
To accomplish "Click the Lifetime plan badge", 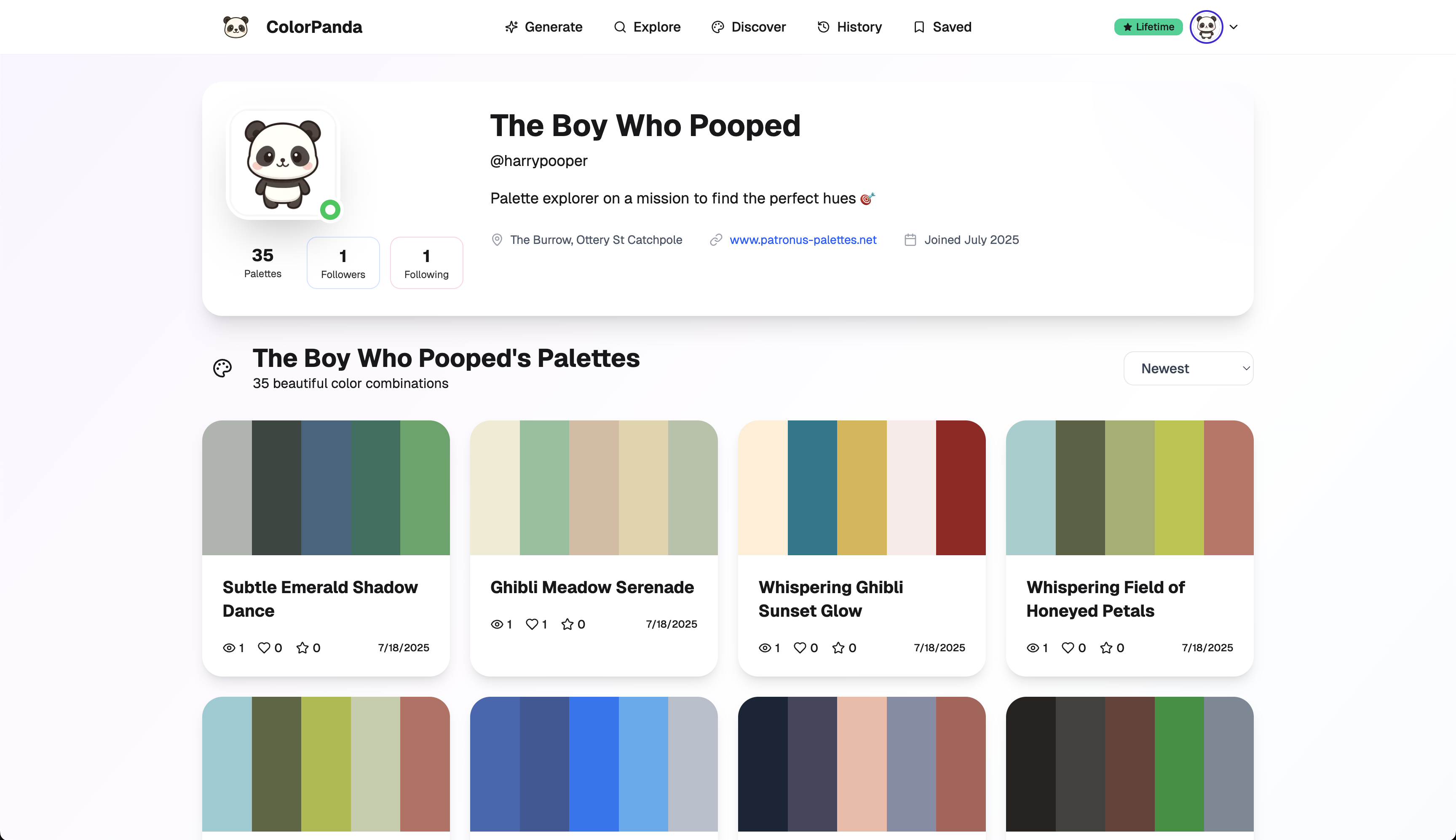I will point(1148,27).
